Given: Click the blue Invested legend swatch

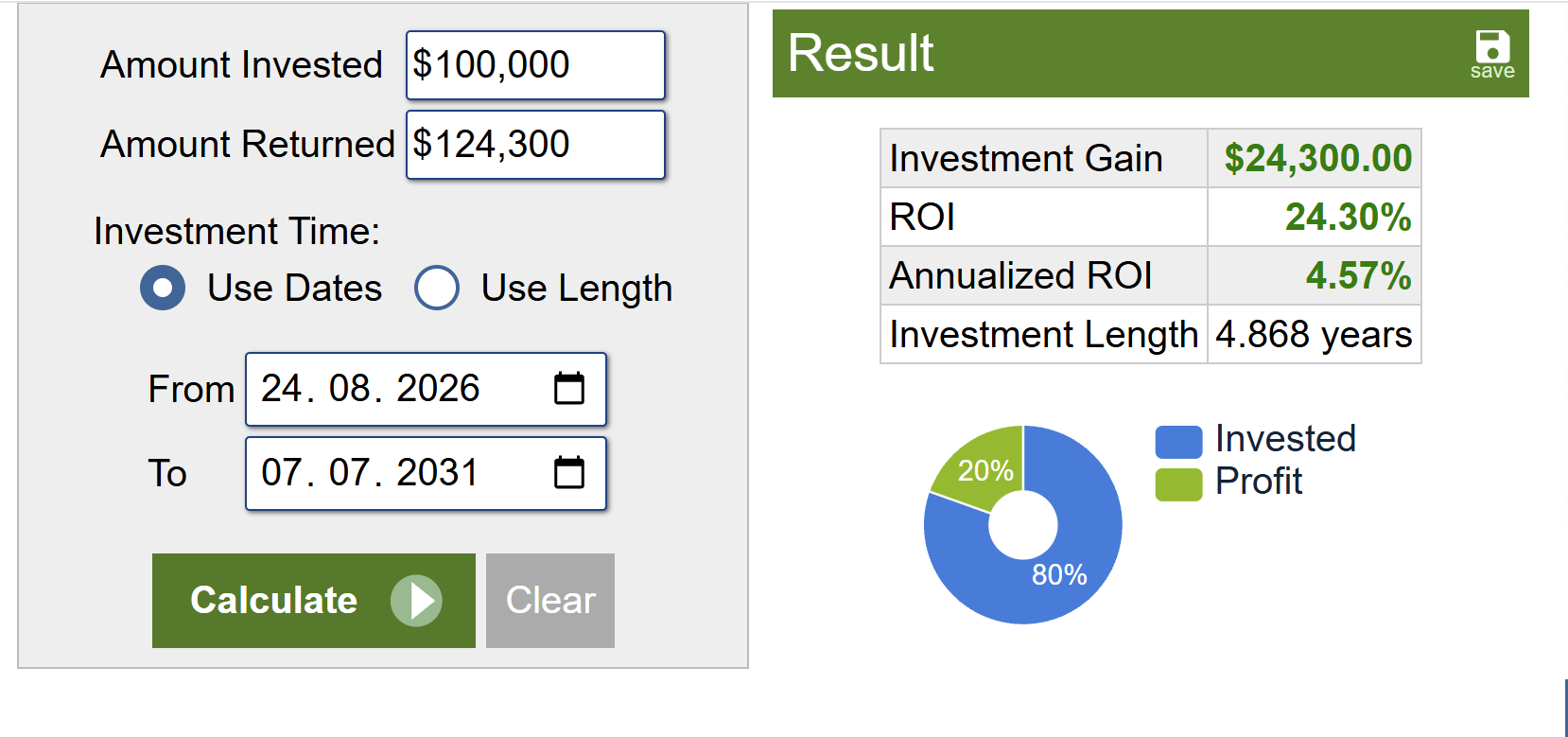Looking at the screenshot, I should (x=1178, y=442).
